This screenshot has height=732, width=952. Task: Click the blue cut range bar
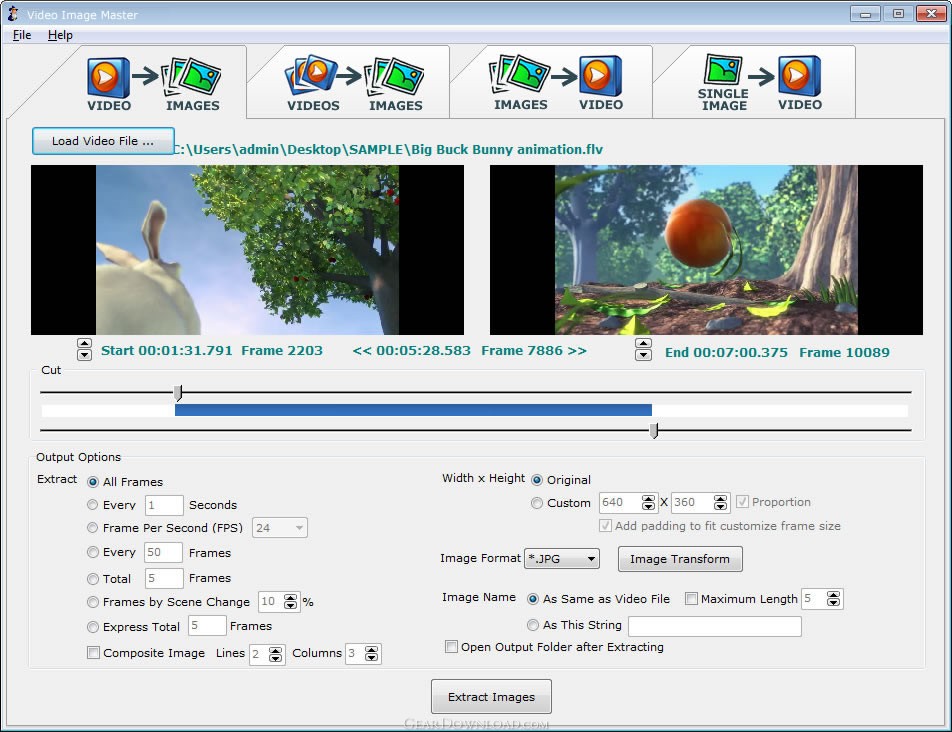pos(413,410)
